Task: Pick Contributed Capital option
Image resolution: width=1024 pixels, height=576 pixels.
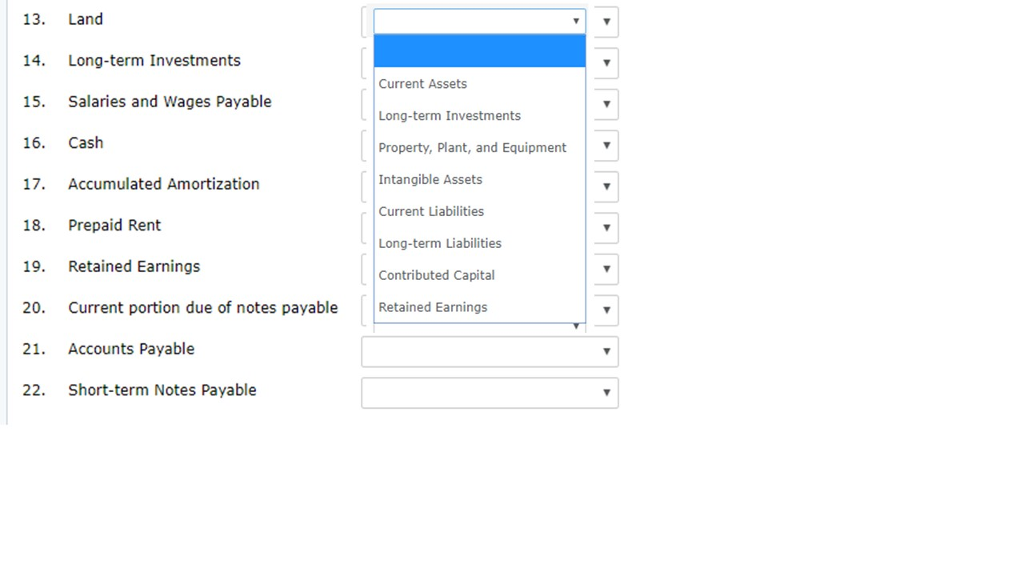Action: [479, 276]
